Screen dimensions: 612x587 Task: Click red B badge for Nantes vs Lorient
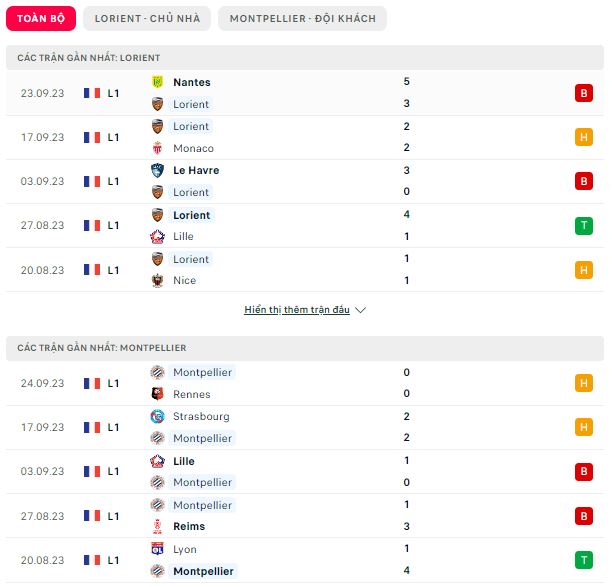(584, 93)
